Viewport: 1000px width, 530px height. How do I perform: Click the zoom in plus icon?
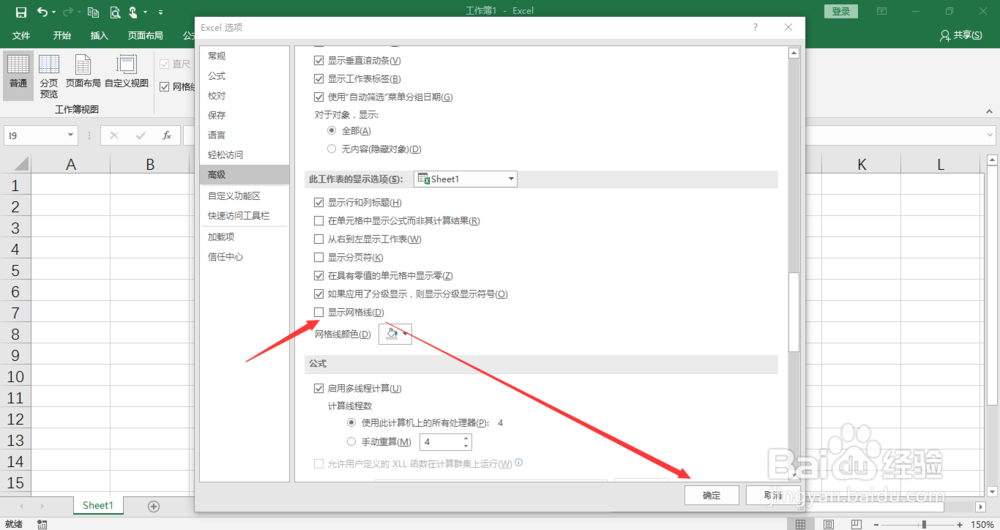point(959,524)
